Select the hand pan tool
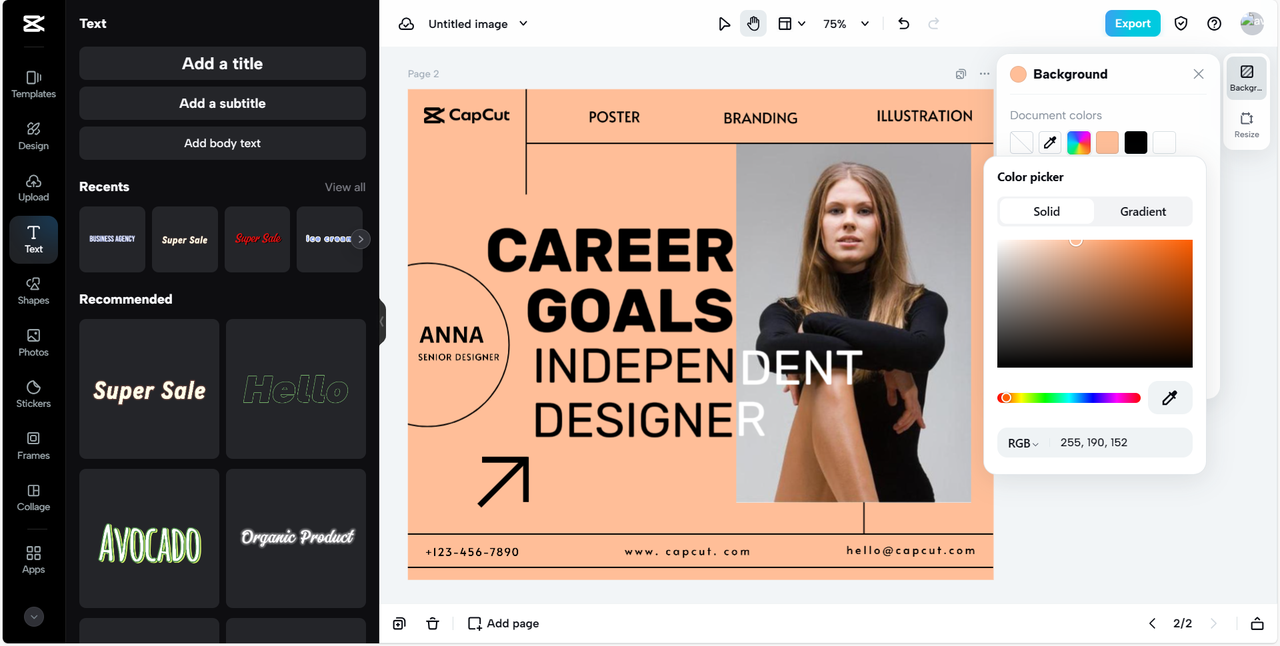1280x646 pixels. [x=753, y=24]
